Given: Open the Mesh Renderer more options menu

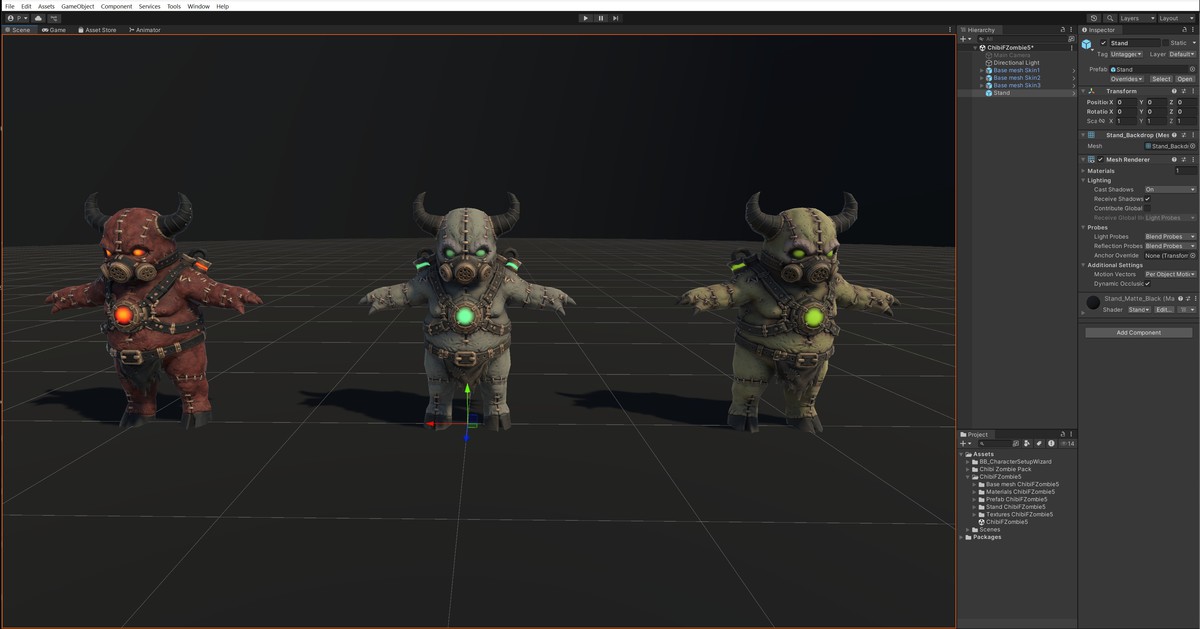Looking at the screenshot, I should 1193,160.
